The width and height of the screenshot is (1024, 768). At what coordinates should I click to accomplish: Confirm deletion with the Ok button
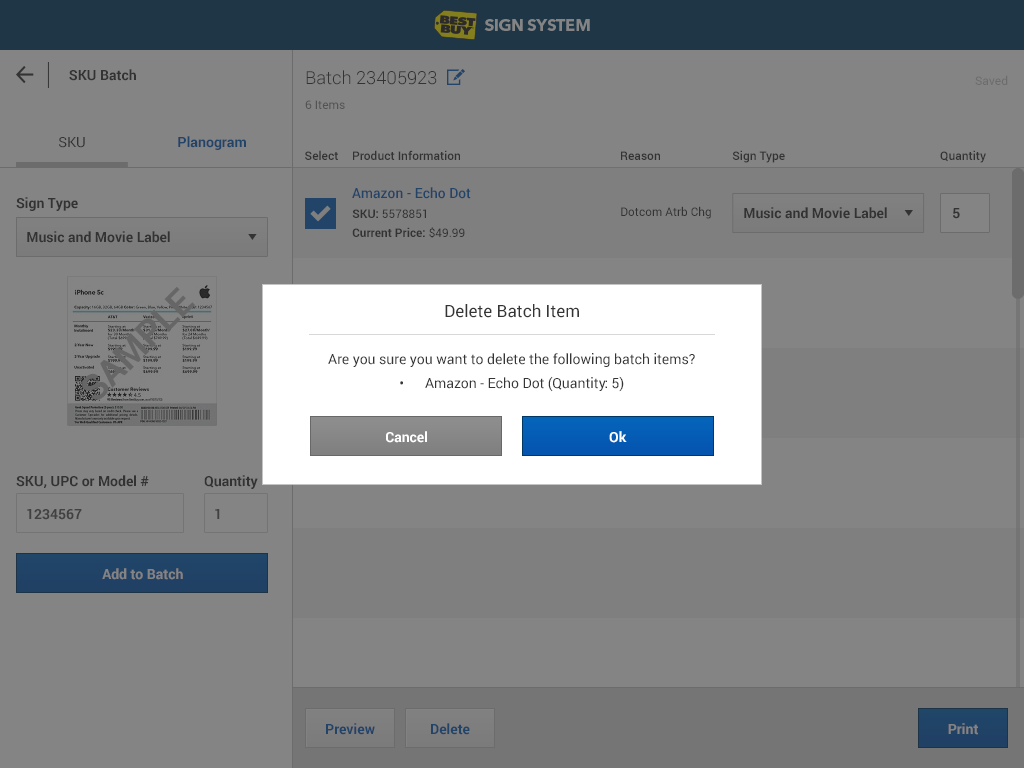617,436
